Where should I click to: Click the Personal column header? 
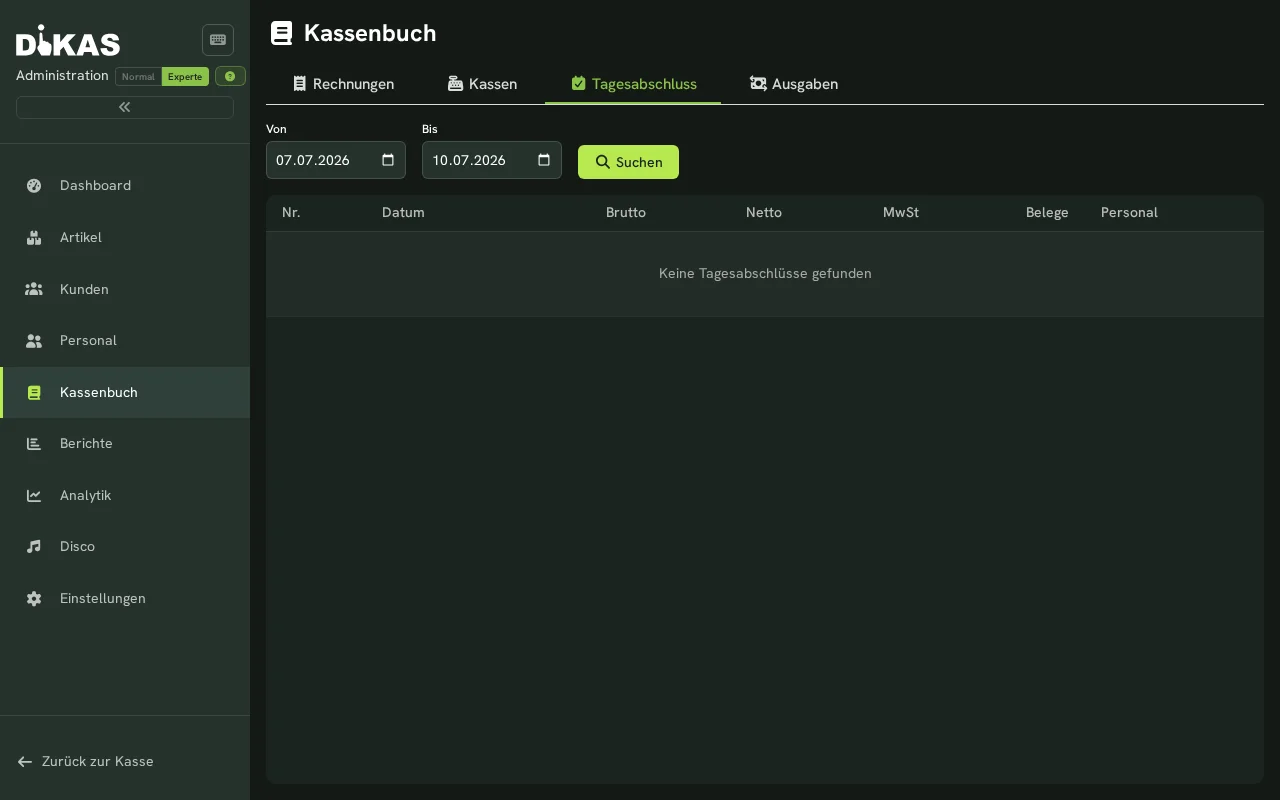[x=1129, y=212]
